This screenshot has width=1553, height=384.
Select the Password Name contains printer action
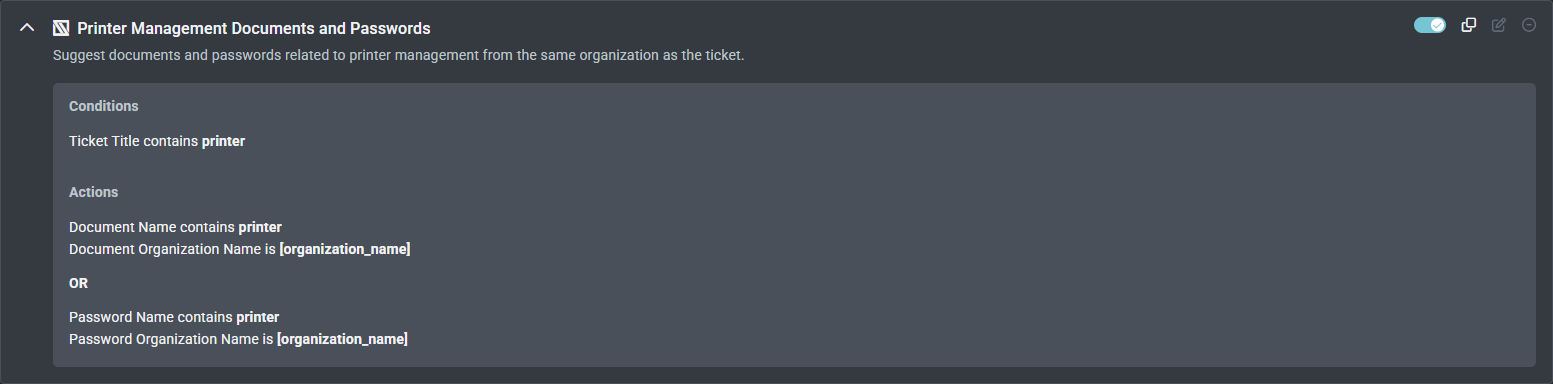pyautogui.click(x=174, y=317)
